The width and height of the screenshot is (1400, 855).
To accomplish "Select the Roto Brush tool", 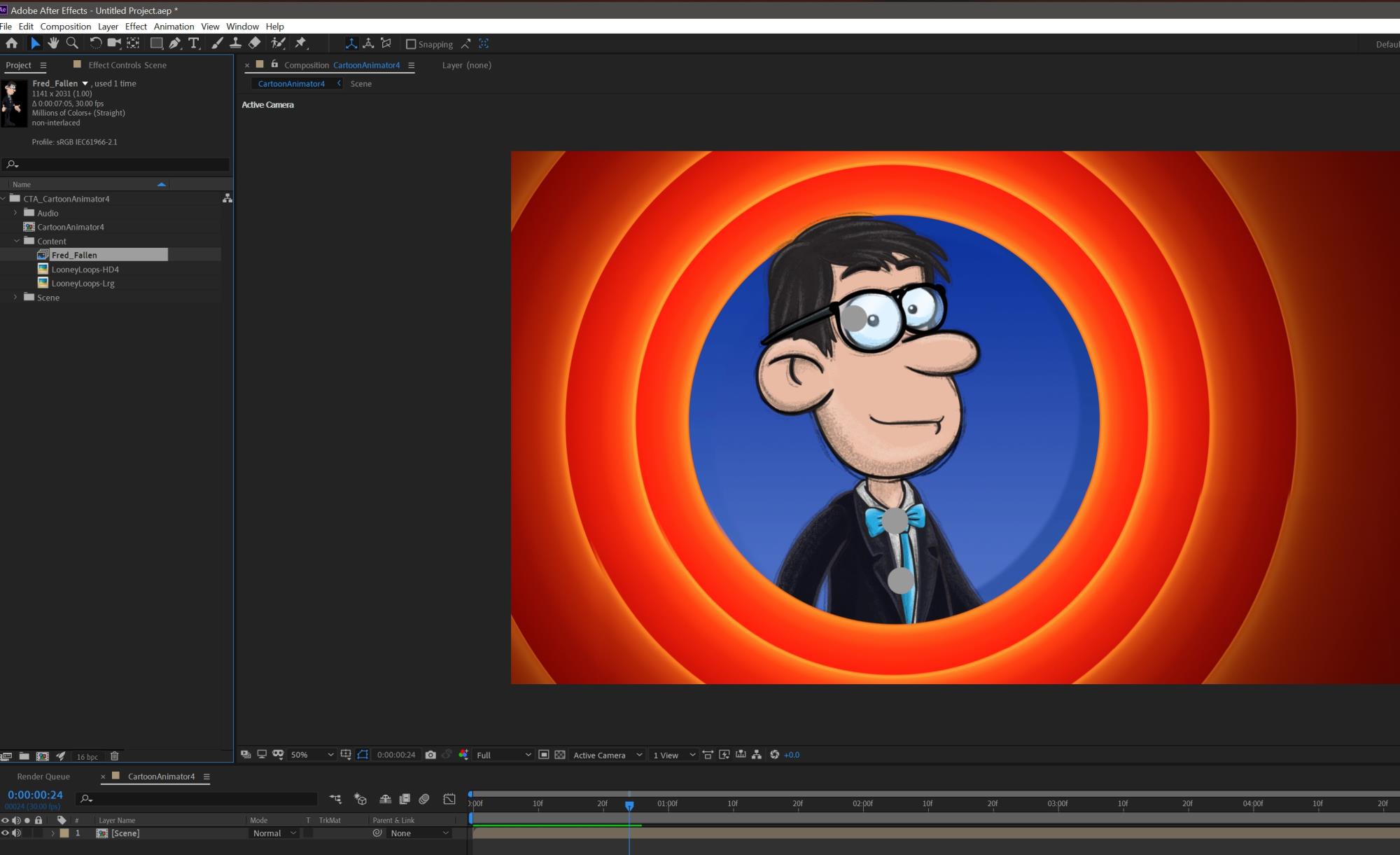I will (278, 43).
